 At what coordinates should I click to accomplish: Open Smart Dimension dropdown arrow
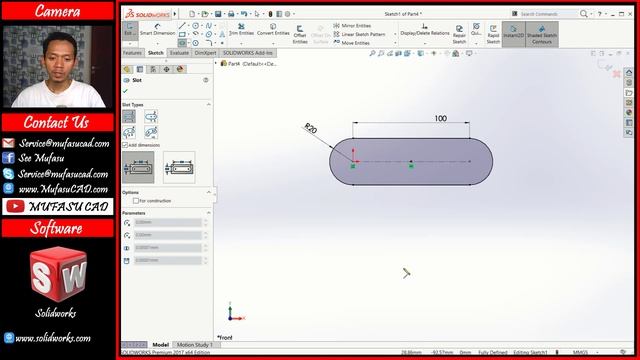click(158, 43)
